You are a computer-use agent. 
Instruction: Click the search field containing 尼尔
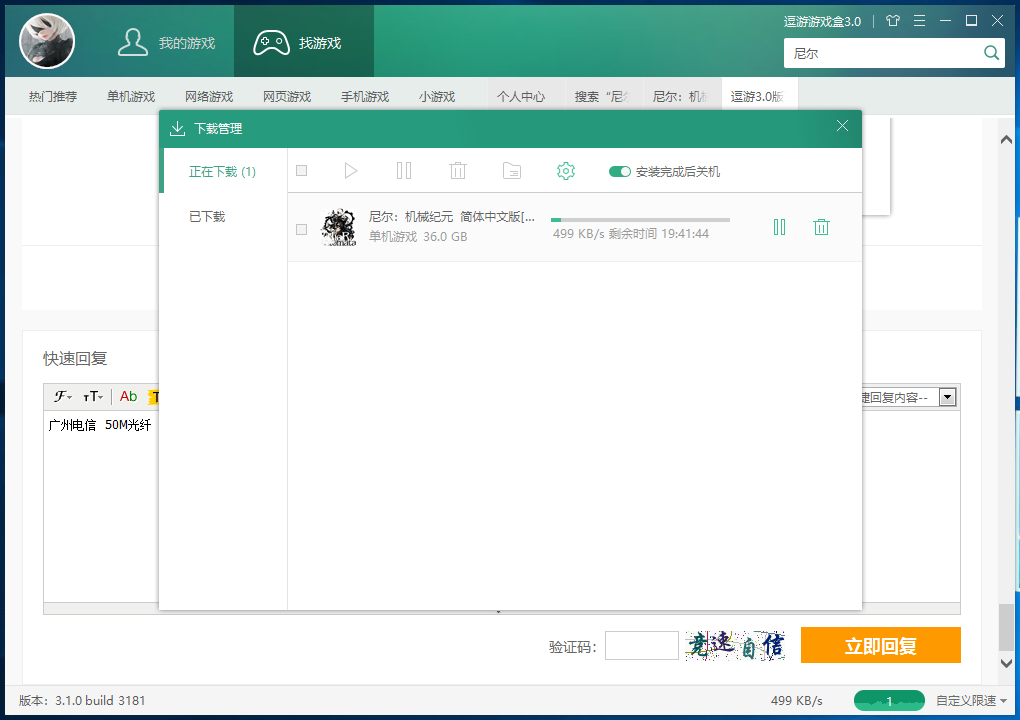(881, 53)
